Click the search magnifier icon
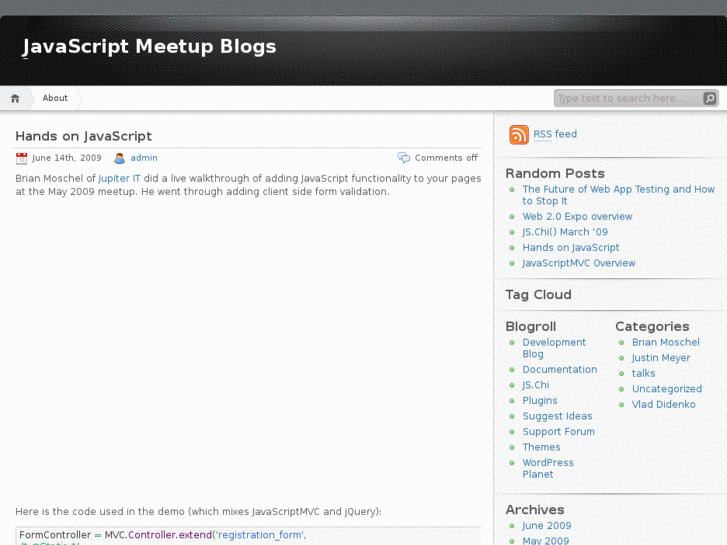 [x=710, y=98]
